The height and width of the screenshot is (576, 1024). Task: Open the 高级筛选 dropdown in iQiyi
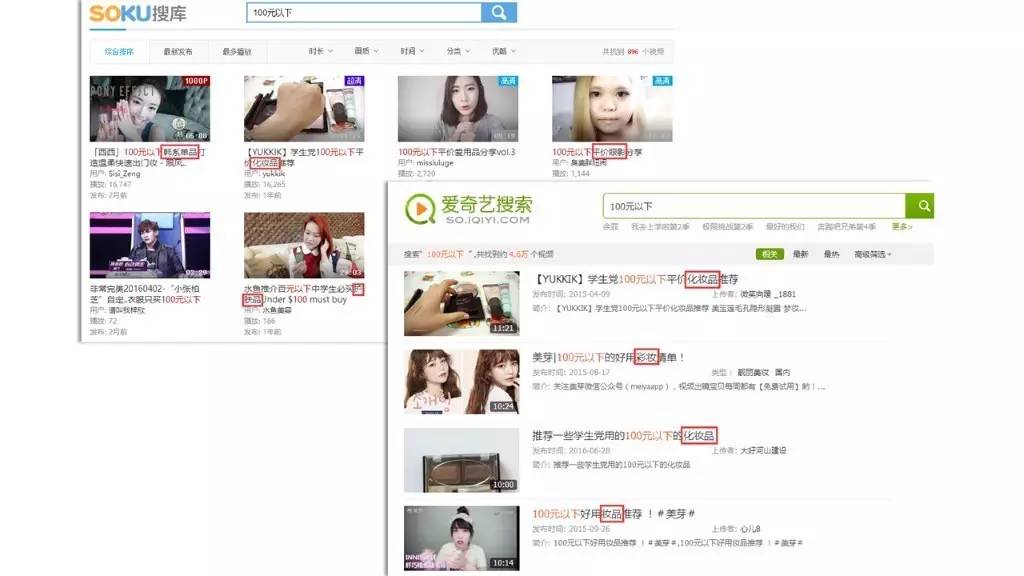(x=872, y=254)
